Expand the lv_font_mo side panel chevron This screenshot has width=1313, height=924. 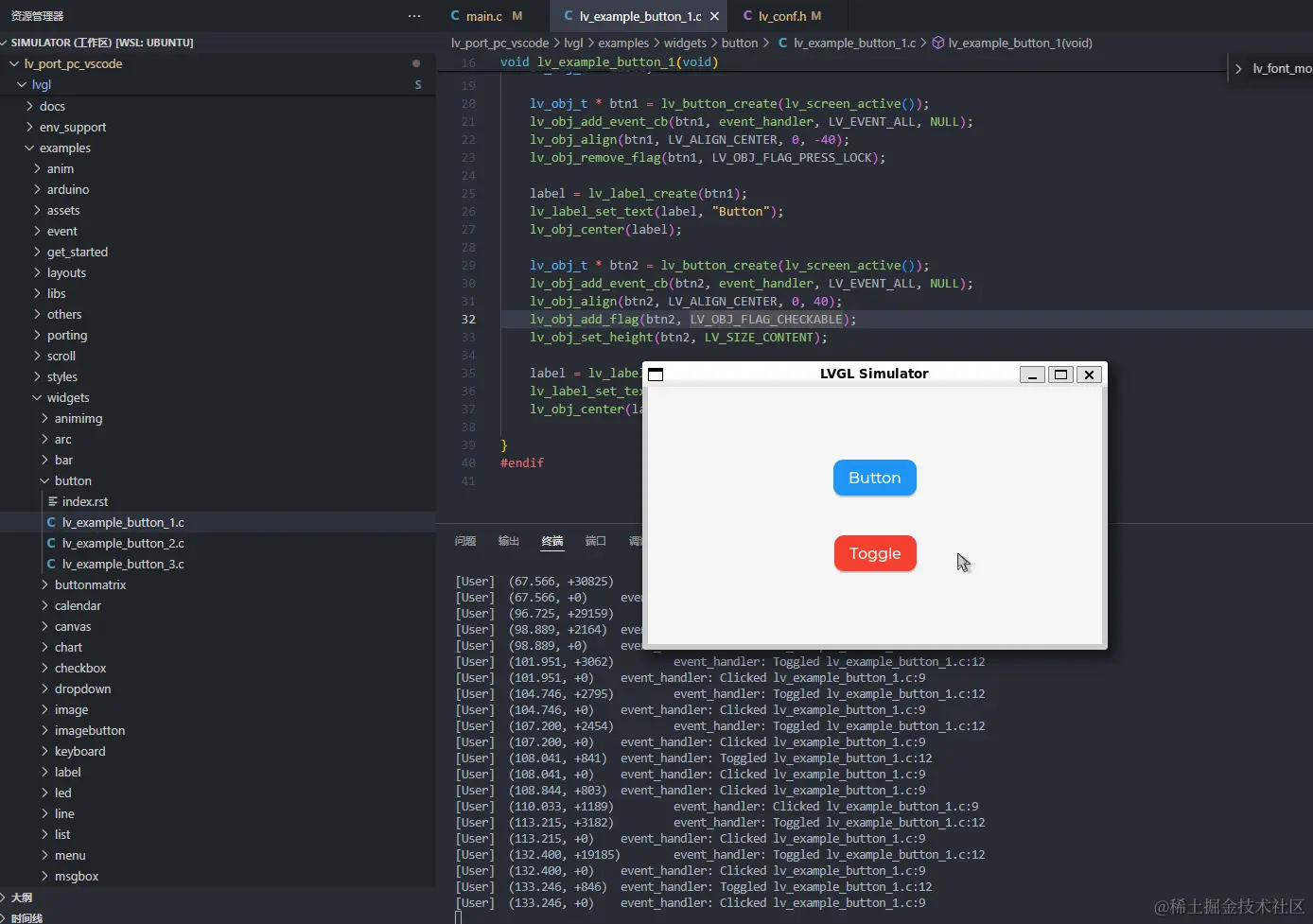(x=1238, y=68)
